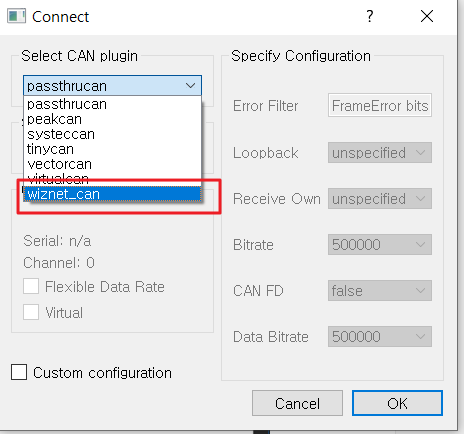Pick virtualcan from the dropdown list
The image size is (464, 434).
(112, 179)
